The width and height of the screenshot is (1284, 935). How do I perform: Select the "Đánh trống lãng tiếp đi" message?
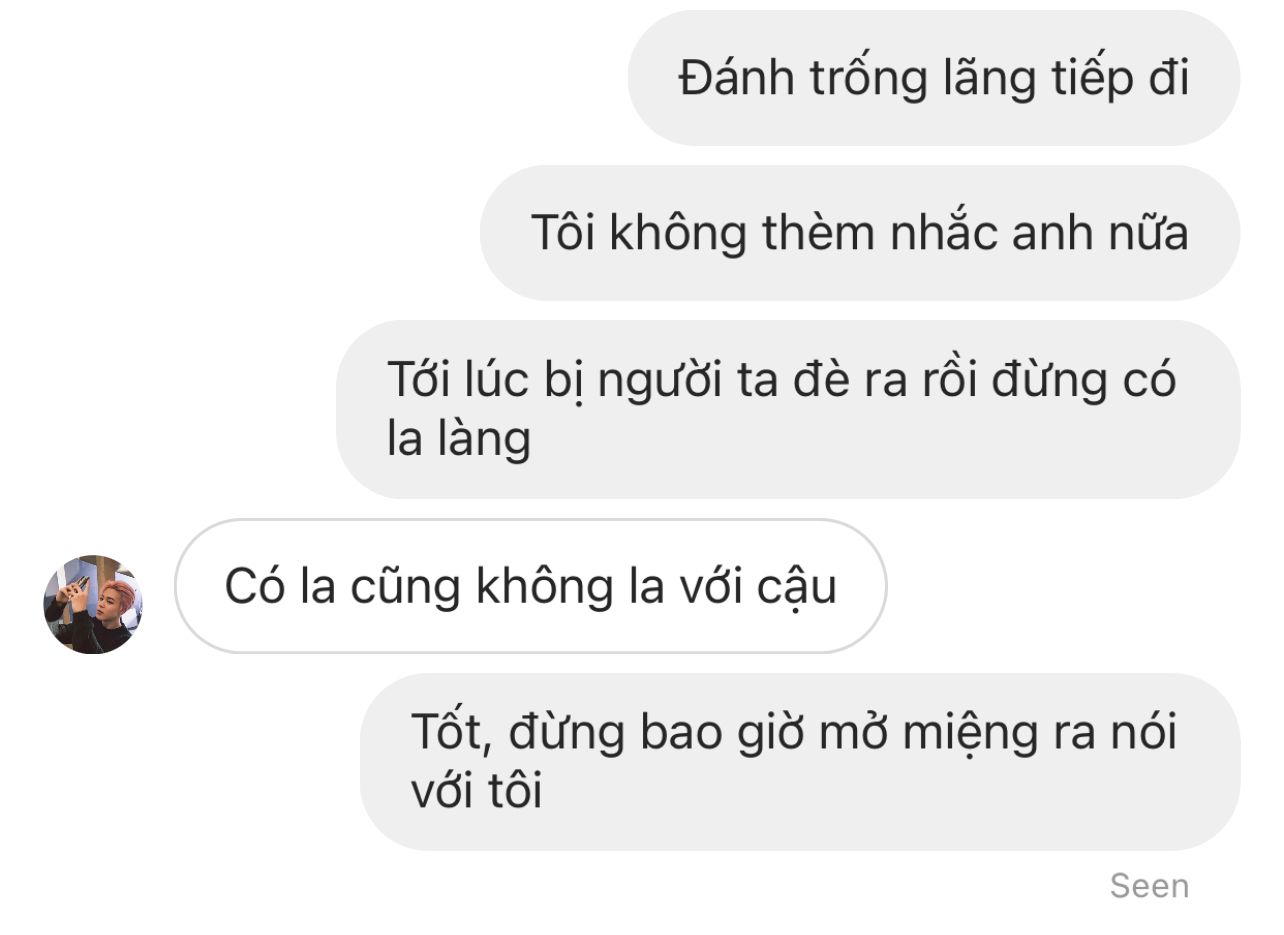coord(934,78)
